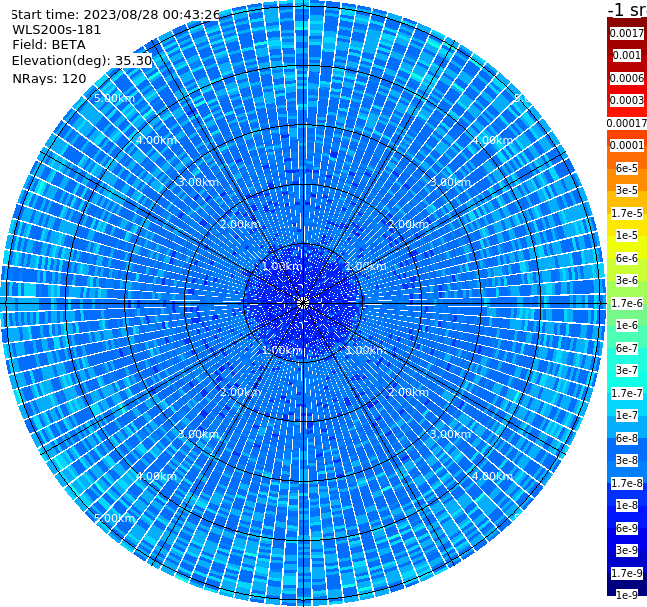Image resolution: width=647 pixels, height=607 pixels.
Task: Select the Elevation(deg): 35.30 label
Action: [82, 61]
